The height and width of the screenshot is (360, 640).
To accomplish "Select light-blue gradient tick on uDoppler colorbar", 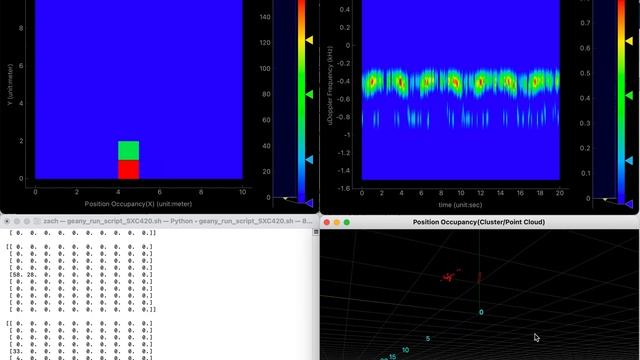I will (629, 161).
